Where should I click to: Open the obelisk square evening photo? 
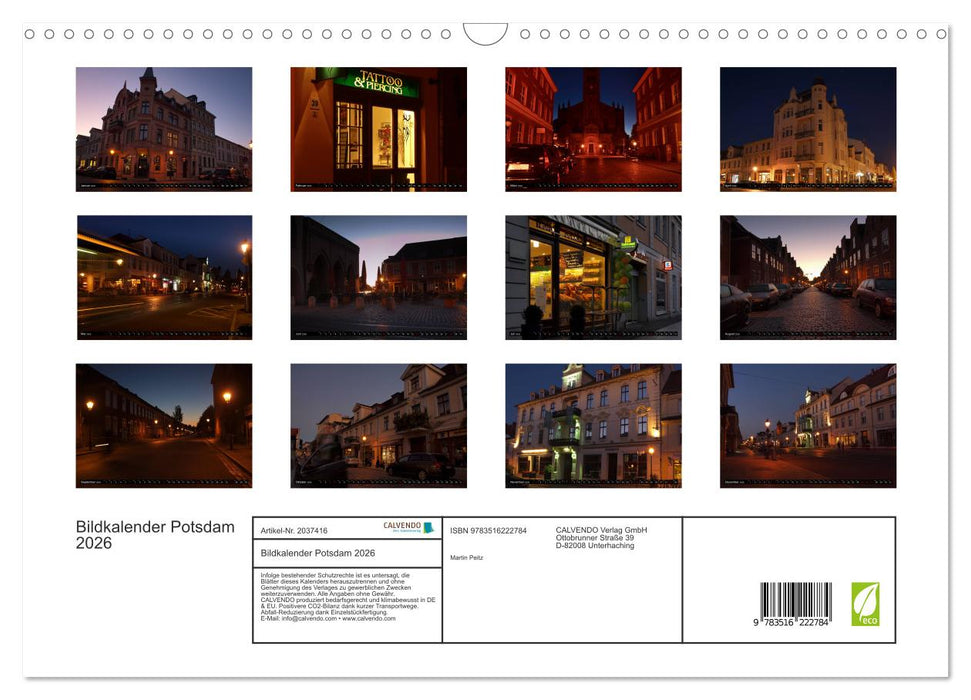[380, 277]
